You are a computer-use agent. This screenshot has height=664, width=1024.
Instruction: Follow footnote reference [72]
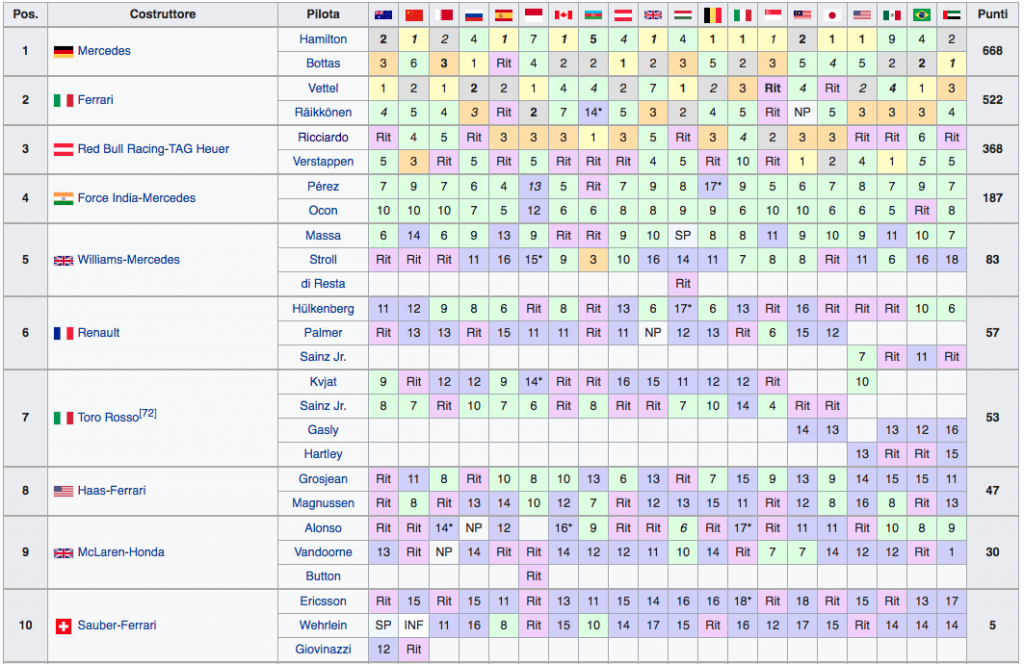pos(148,413)
